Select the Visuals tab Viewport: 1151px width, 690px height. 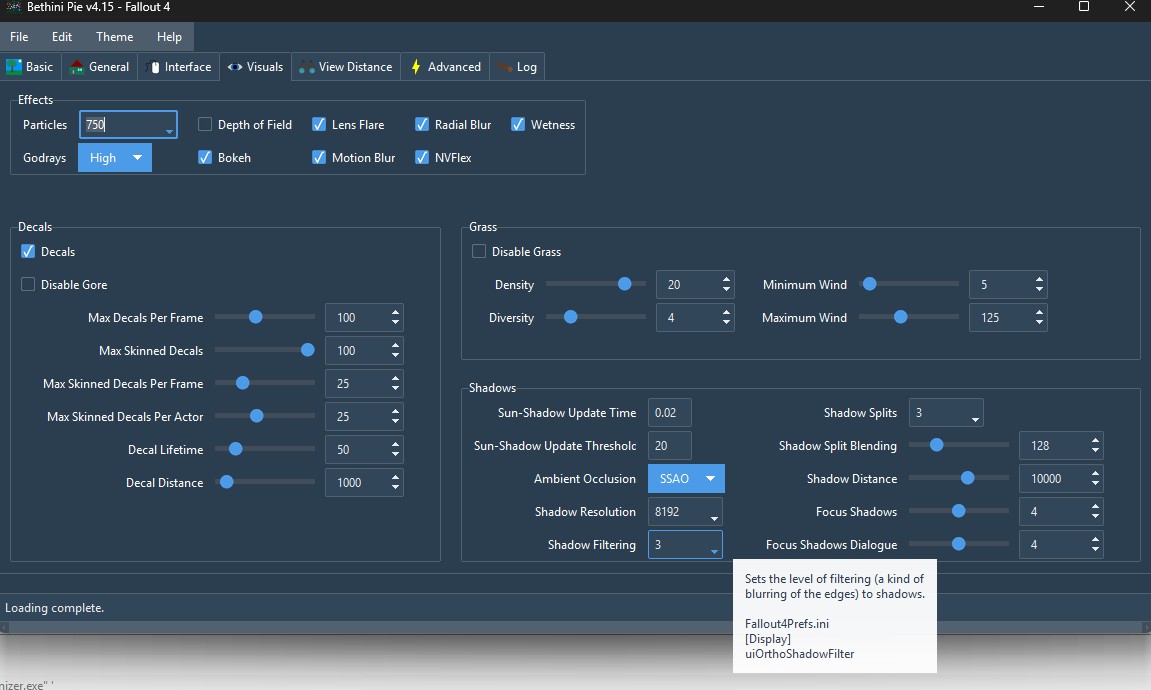[255, 67]
